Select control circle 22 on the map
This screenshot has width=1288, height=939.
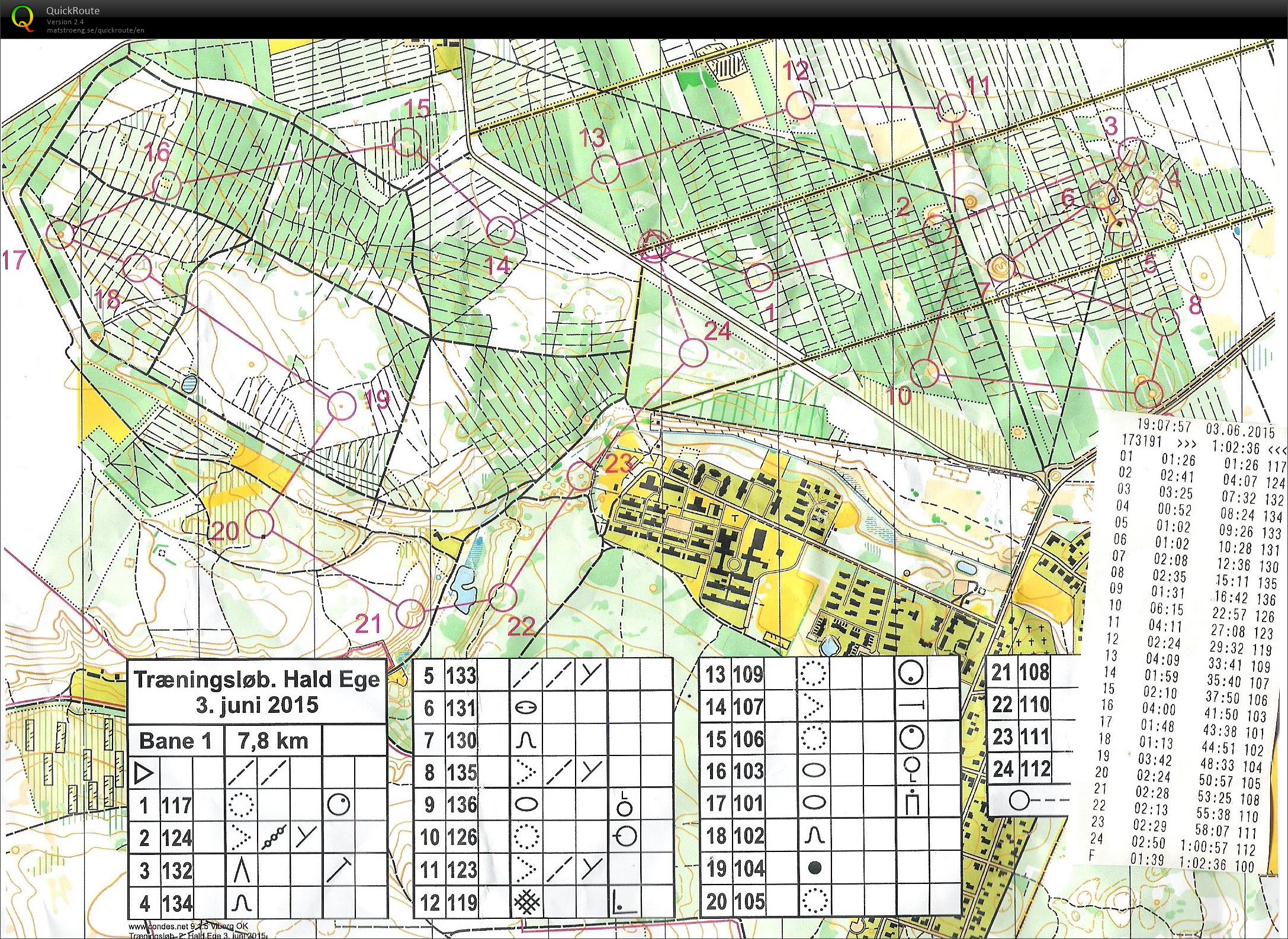503,597
